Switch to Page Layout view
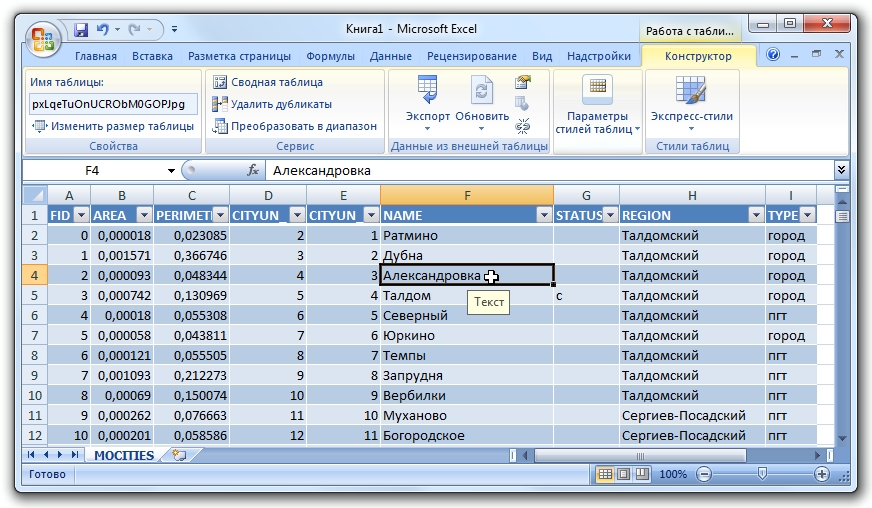872x508 pixels. pyautogui.click(x=622, y=474)
